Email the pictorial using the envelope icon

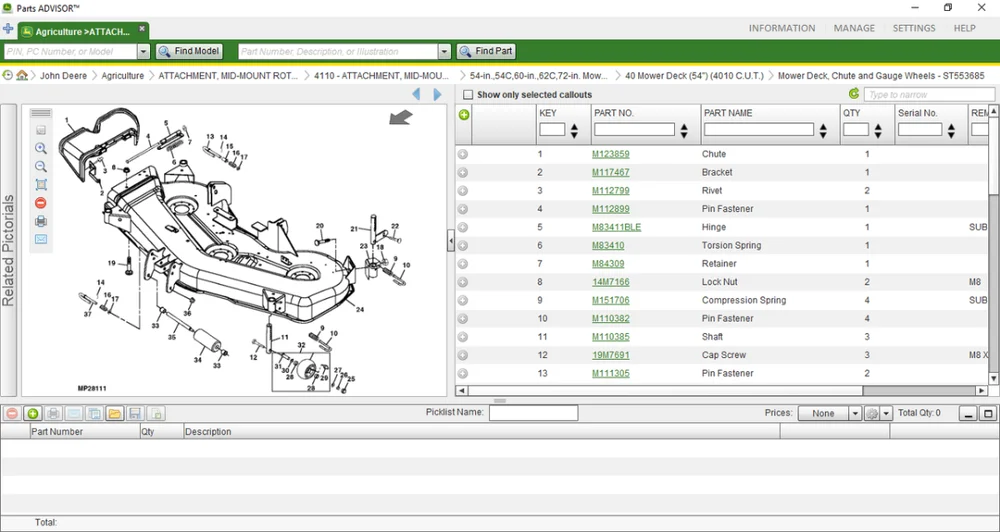coord(41,239)
